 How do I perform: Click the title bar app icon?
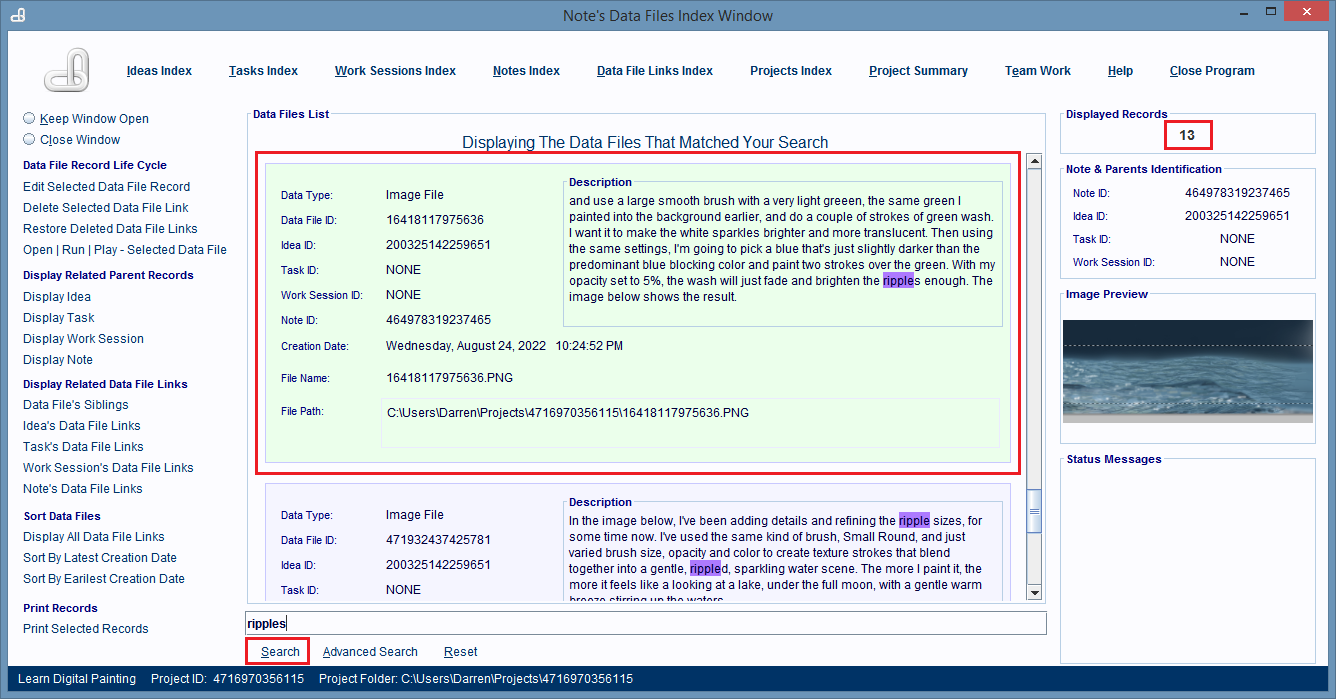[17, 15]
